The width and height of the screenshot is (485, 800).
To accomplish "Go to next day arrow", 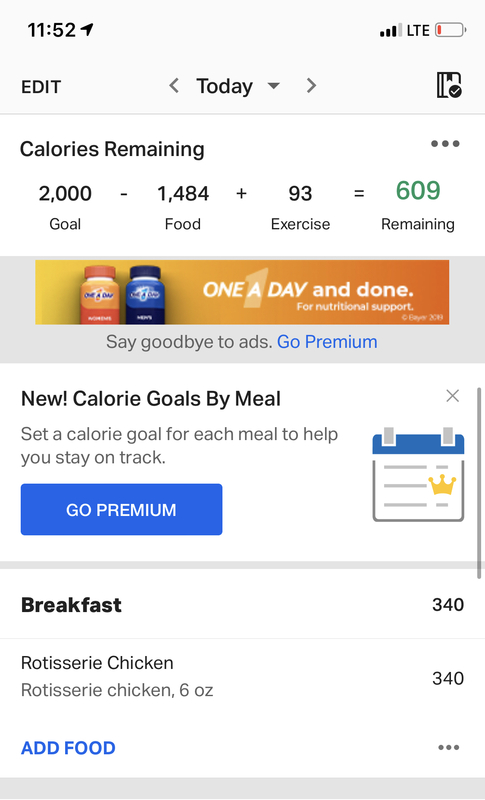I will point(311,86).
